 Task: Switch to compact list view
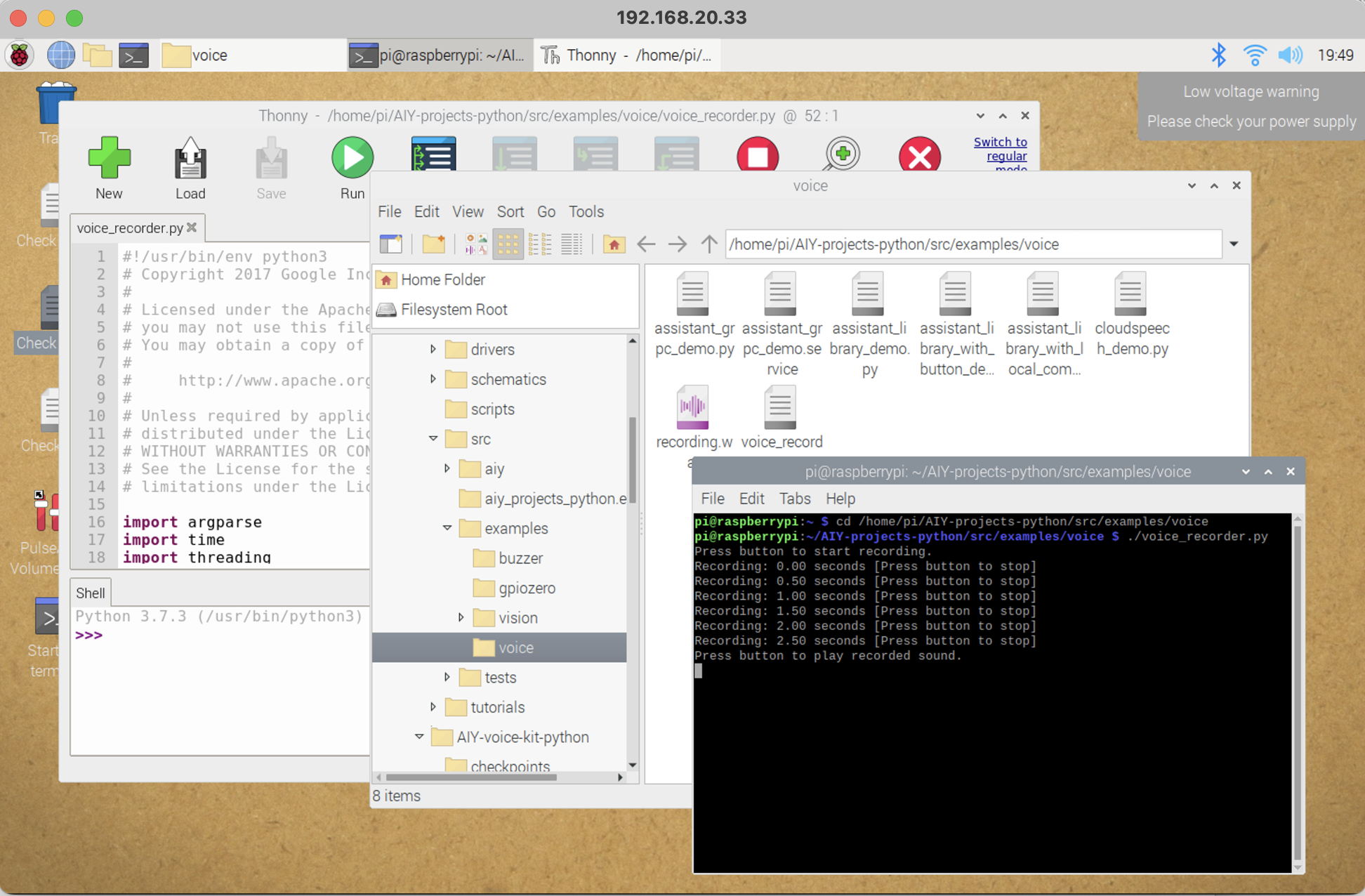539,244
